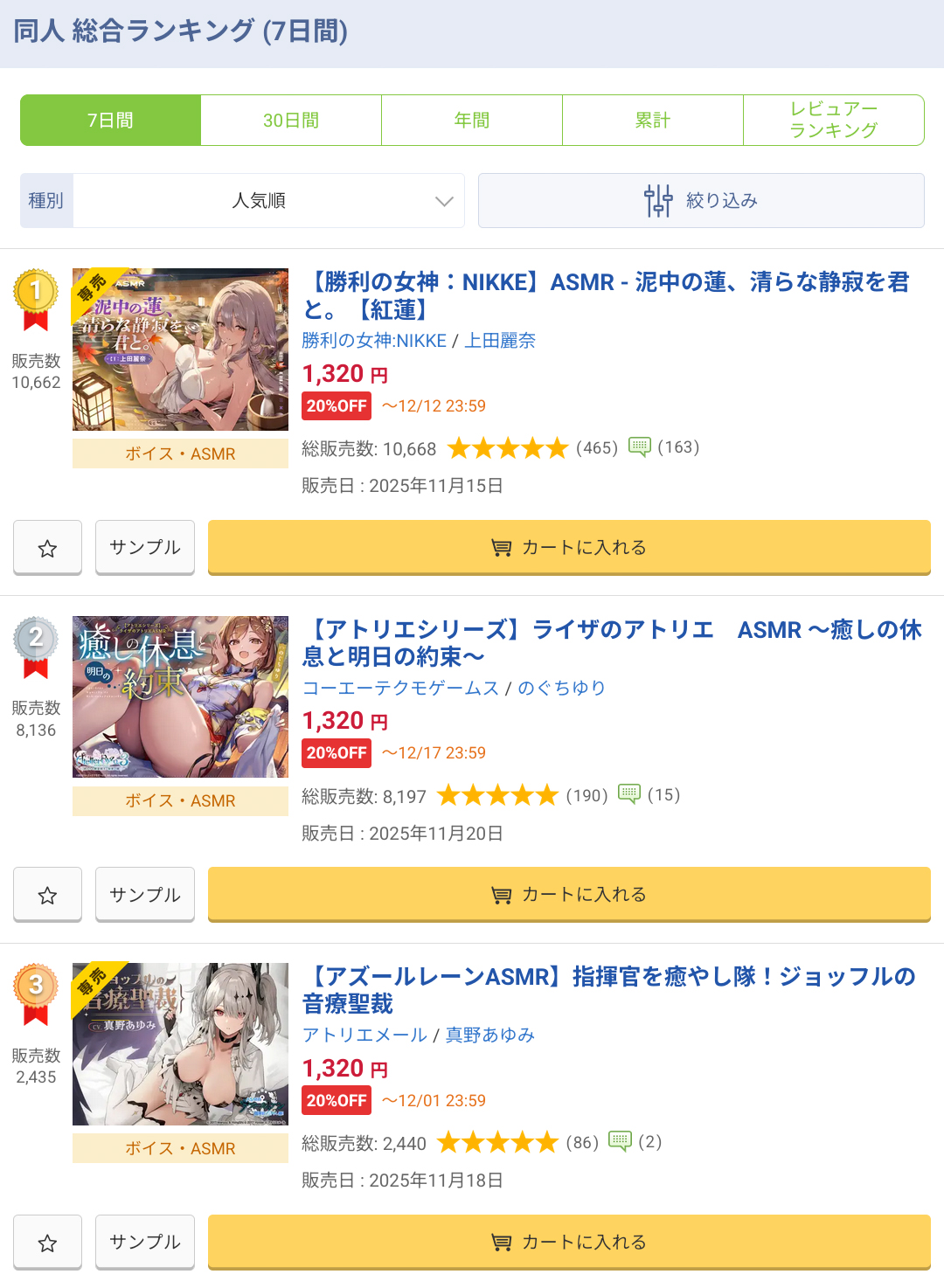Switch to the 30日間 ranking tab
Screen dimensions: 944x1288
click(291, 121)
